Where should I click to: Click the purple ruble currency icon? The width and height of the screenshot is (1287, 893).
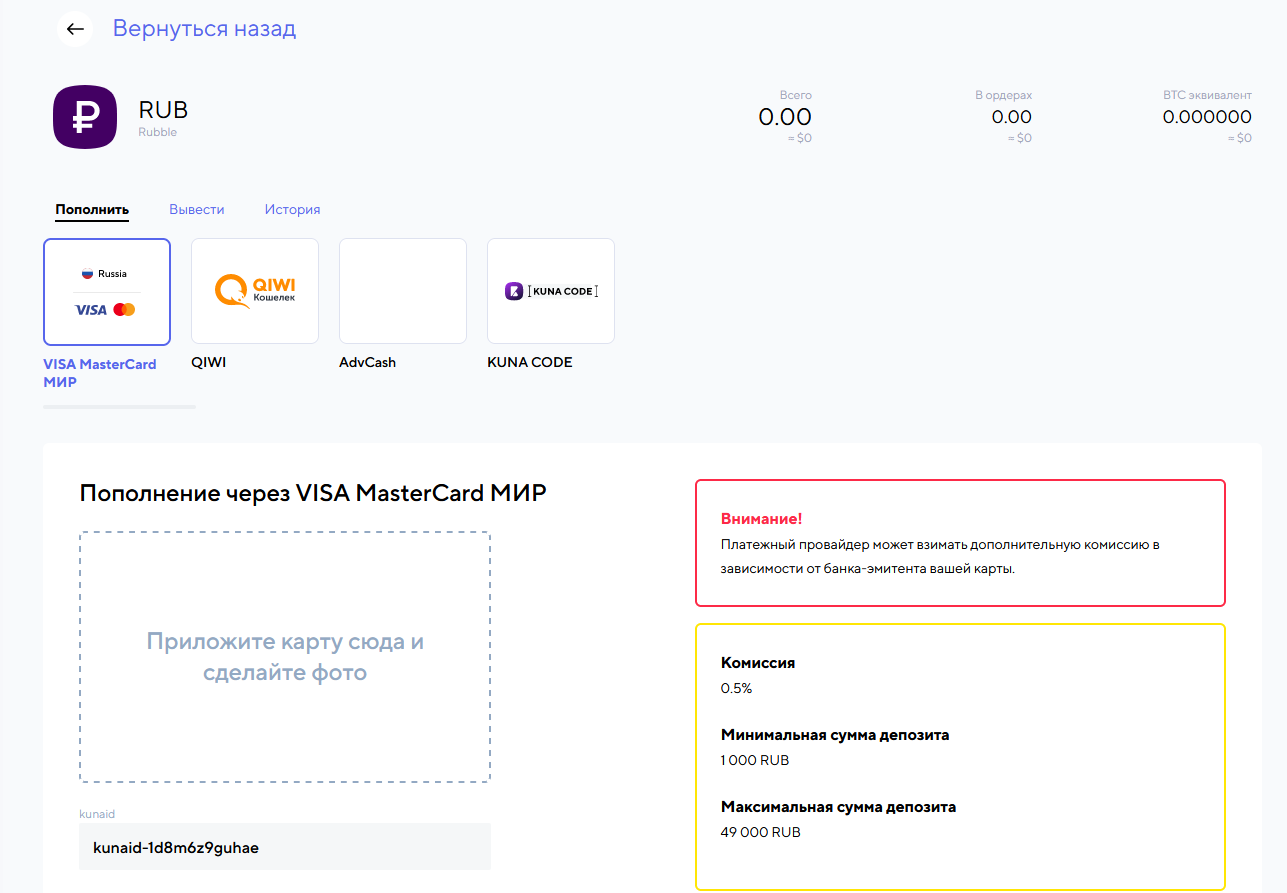(85, 117)
